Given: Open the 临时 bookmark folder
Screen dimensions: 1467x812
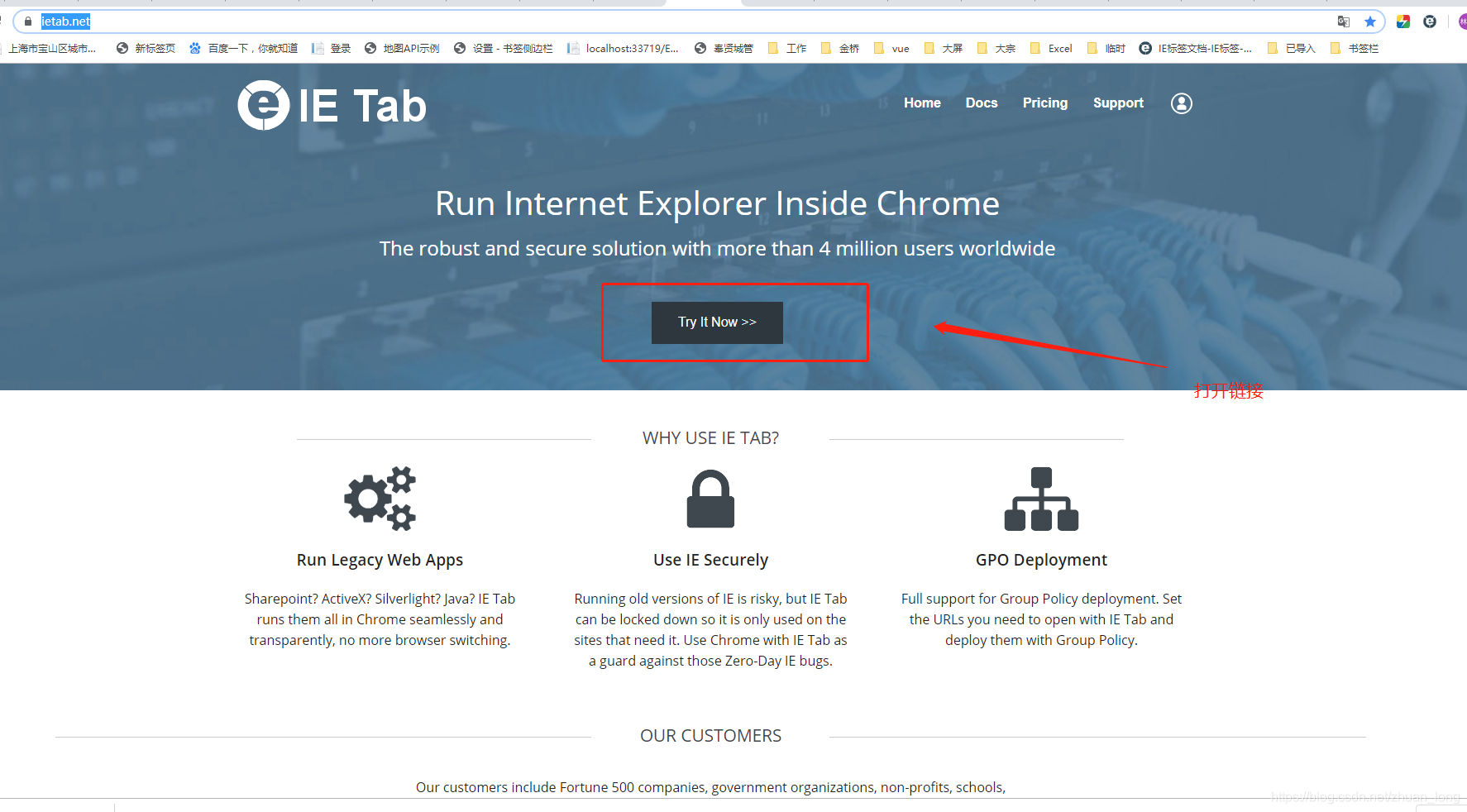Looking at the screenshot, I should pos(1106,48).
